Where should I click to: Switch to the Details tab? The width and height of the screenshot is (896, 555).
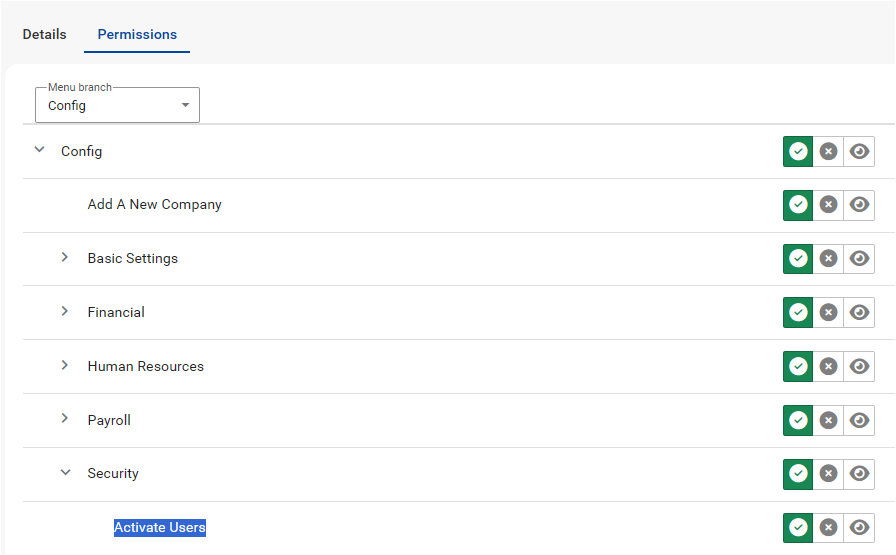pos(45,34)
